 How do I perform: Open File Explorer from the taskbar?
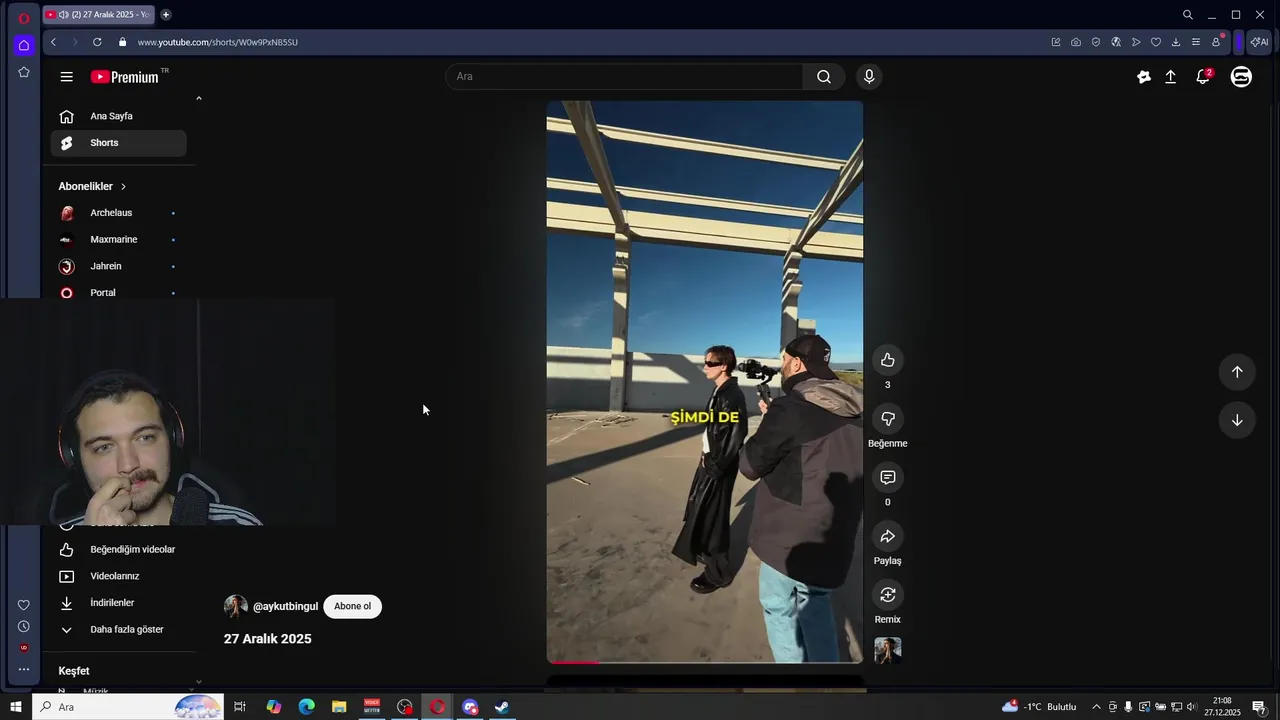339,707
